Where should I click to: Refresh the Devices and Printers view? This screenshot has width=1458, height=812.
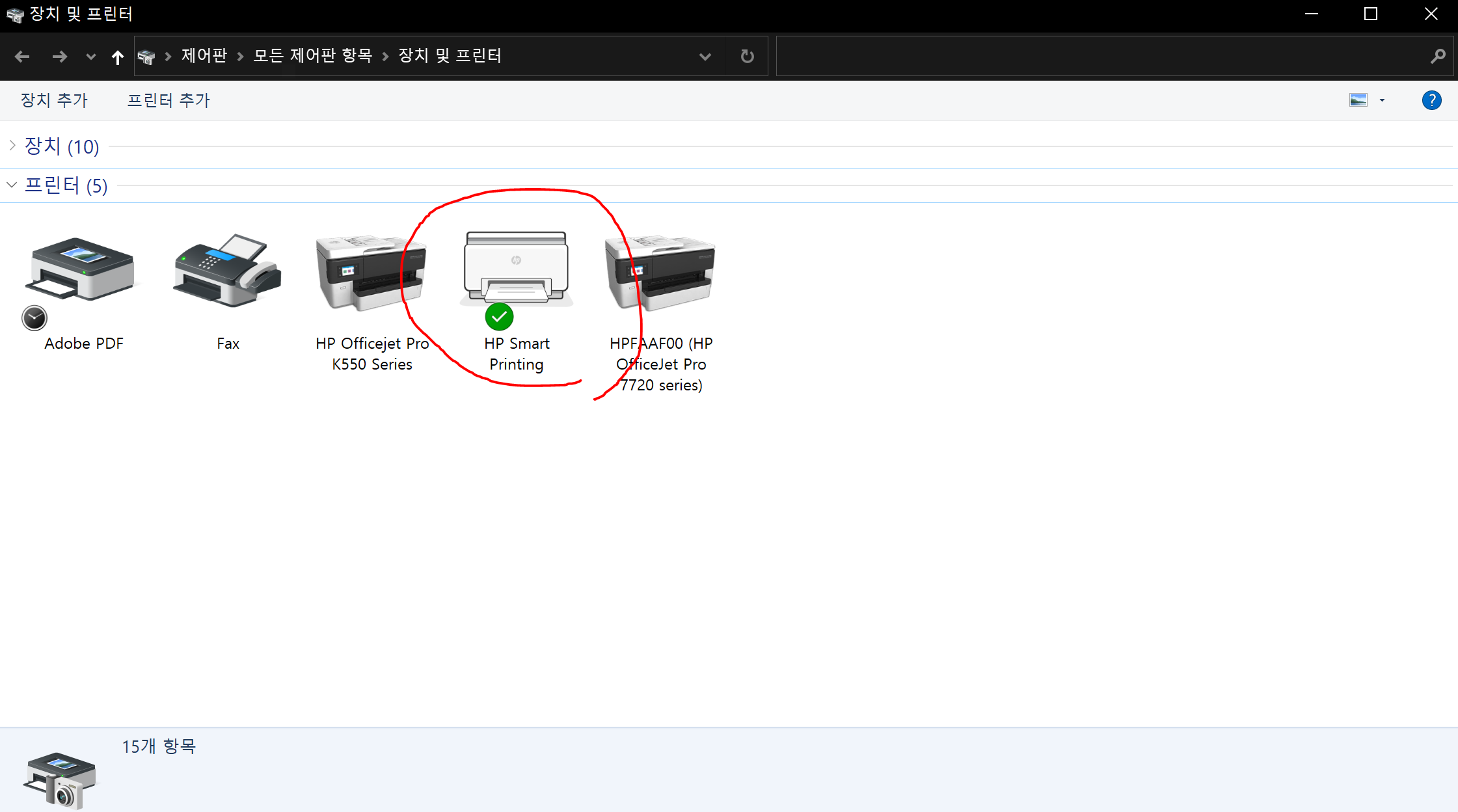pos(748,56)
